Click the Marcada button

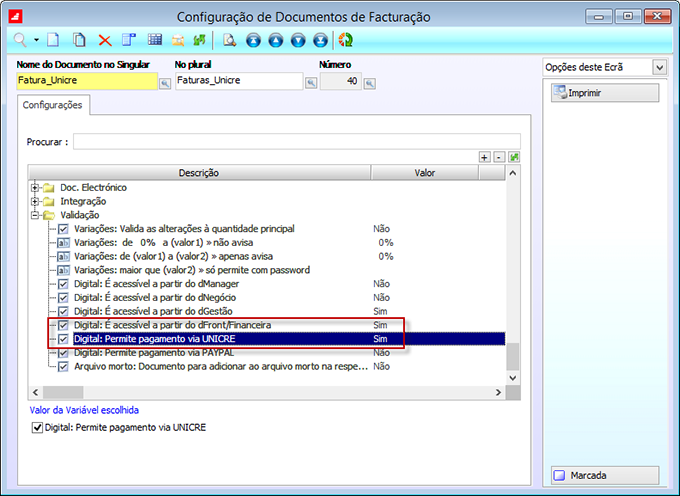[605, 475]
